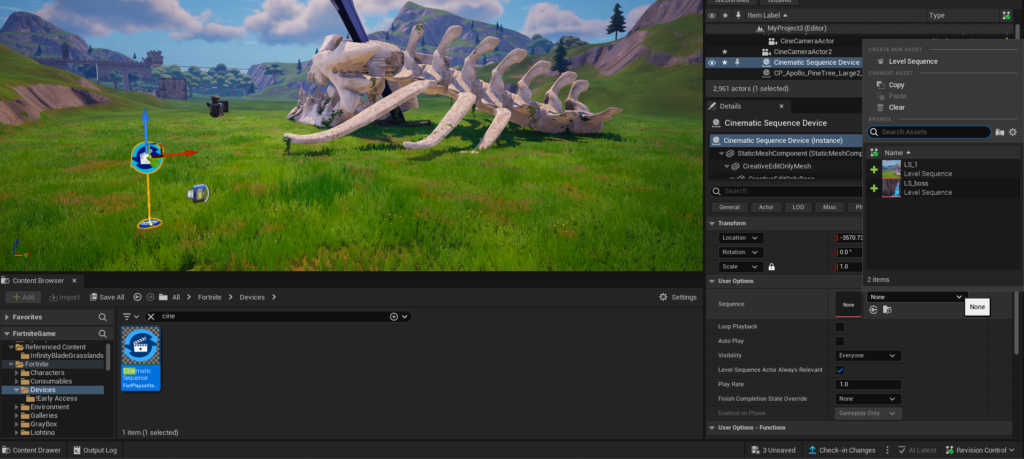The height and width of the screenshot is (459, 1024).
Task: Collapse the Transform section
Action: pyautogui.click(x=711, y=223)
